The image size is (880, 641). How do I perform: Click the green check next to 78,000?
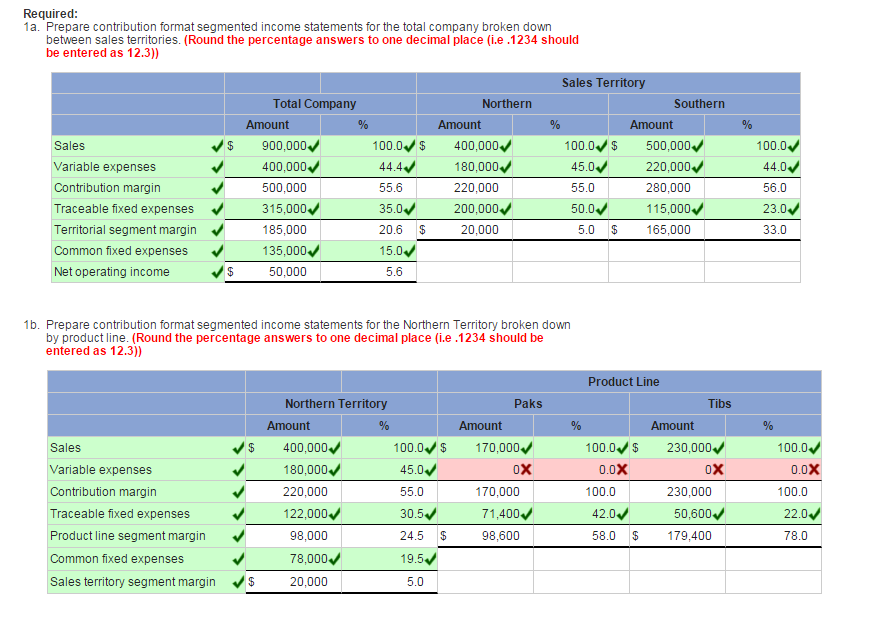coord(334,559)
